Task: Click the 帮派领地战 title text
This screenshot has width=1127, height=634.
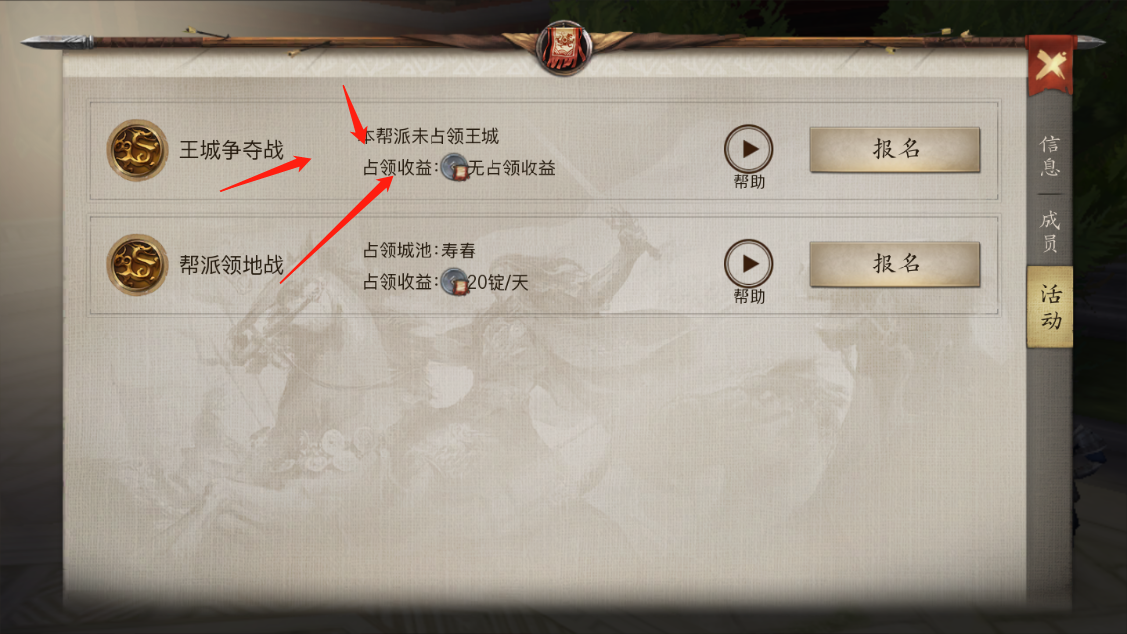Action: [x=231, y=265]
